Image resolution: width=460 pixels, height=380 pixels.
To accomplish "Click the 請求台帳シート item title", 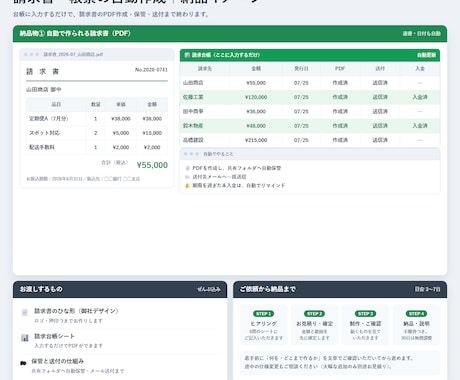I will (54, 336).
